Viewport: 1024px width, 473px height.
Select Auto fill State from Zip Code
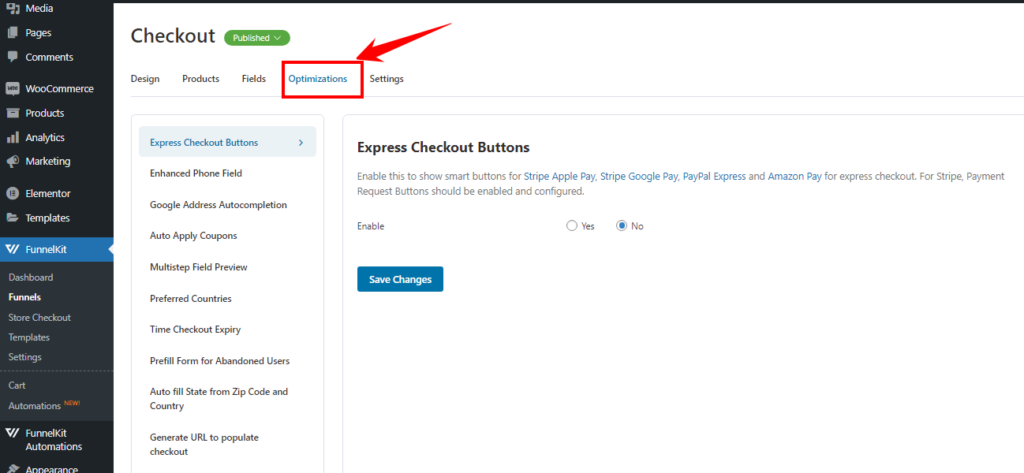[x=219, y=399]
